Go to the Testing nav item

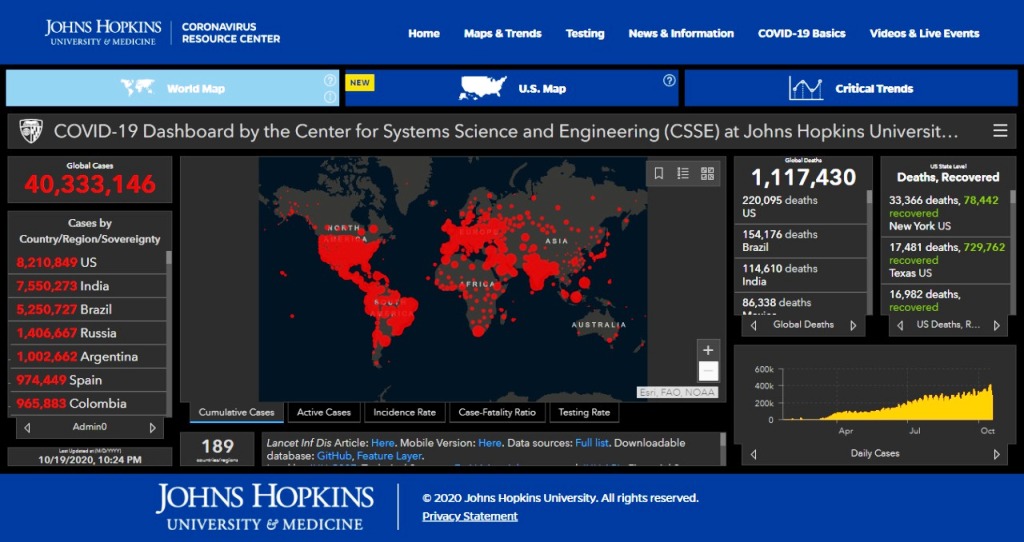click(585, 33)
